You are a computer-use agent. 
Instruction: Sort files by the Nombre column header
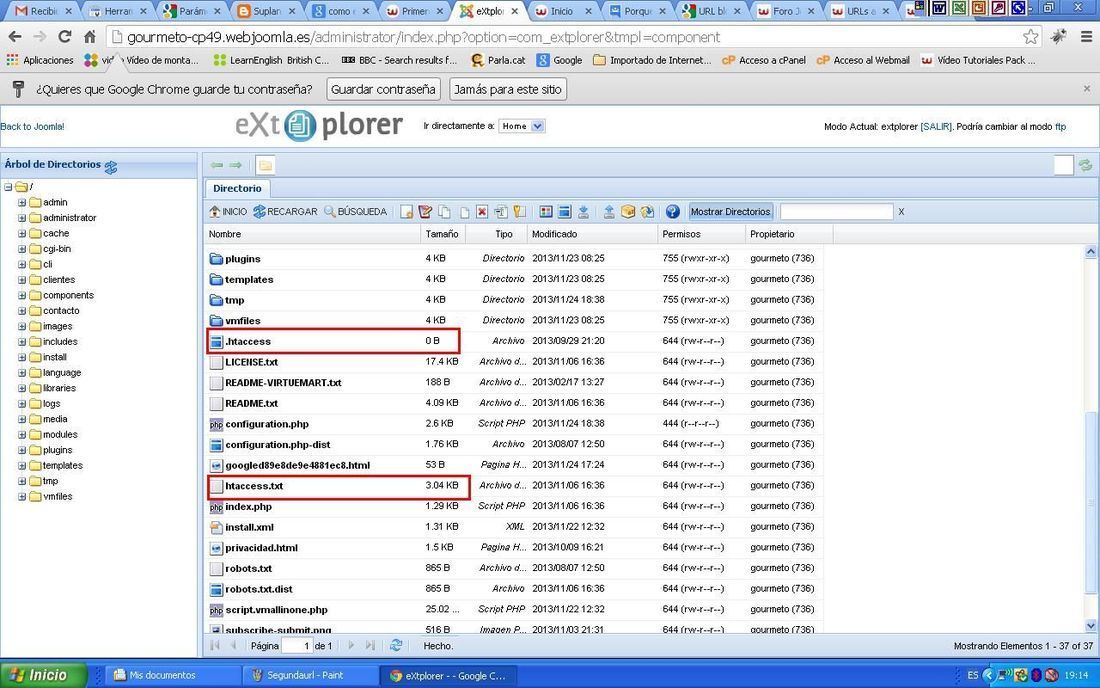tap(314, 234)
